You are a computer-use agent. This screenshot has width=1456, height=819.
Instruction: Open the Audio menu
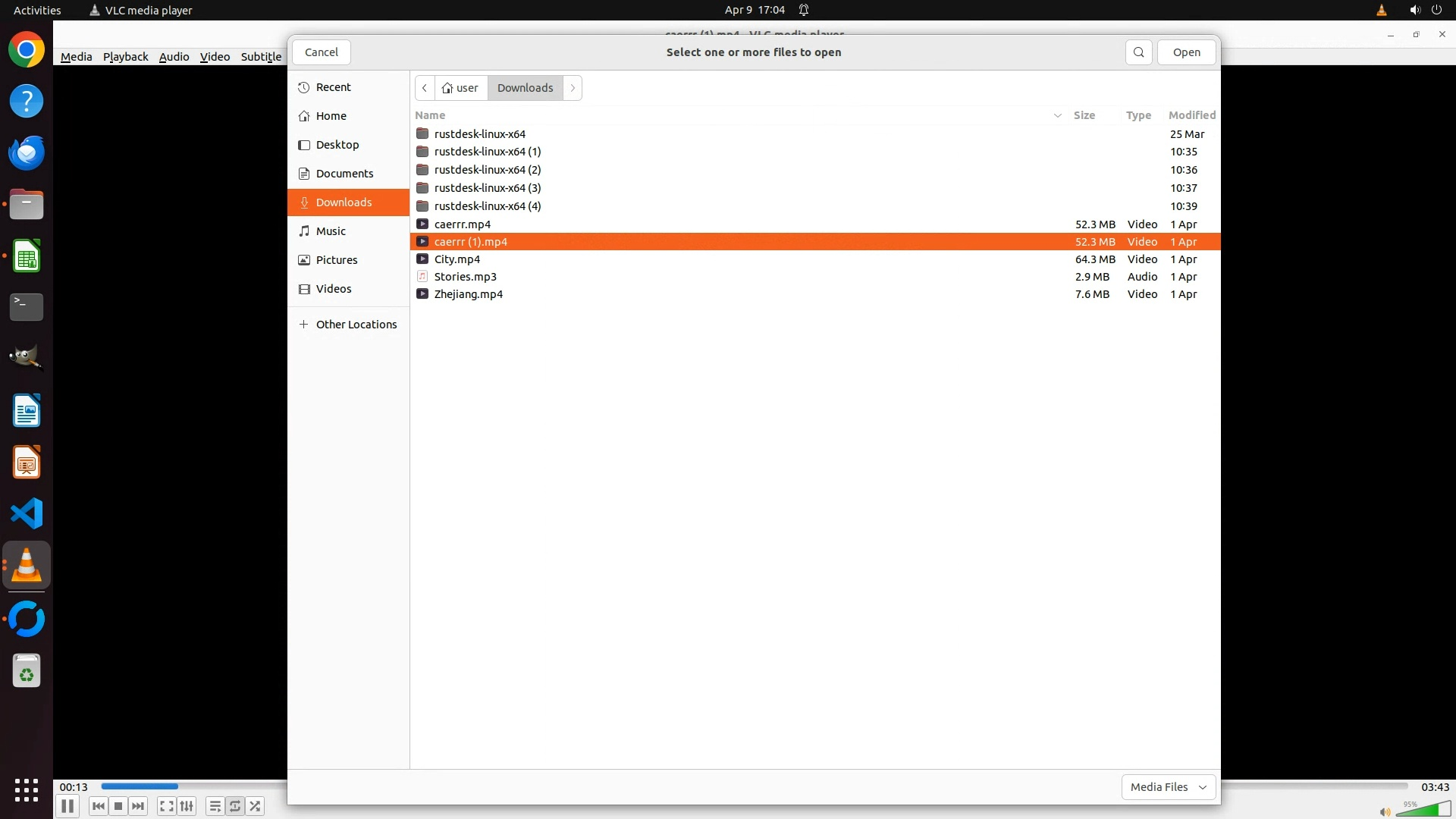174,57
